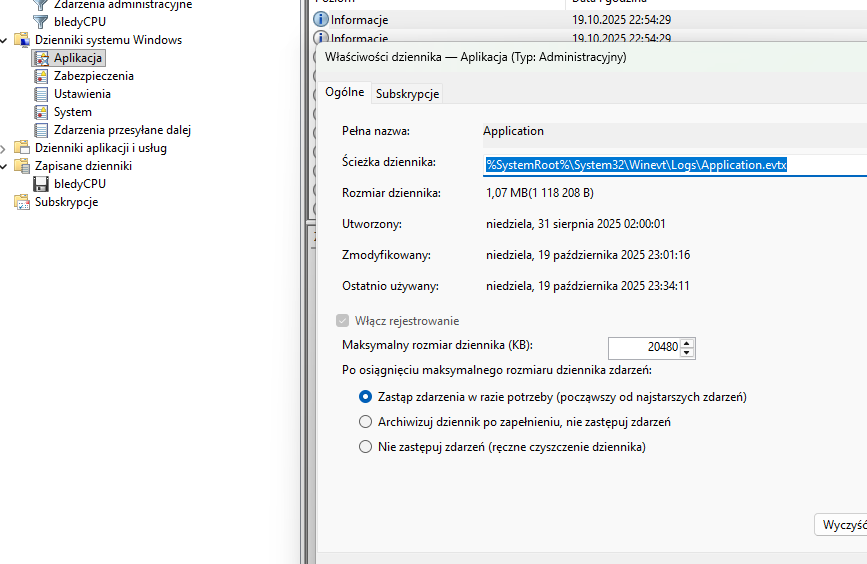Viewport: 867px width, 564px height.
Task: Click the Subskrypcje icon in the tree
Action: point(22,202)
